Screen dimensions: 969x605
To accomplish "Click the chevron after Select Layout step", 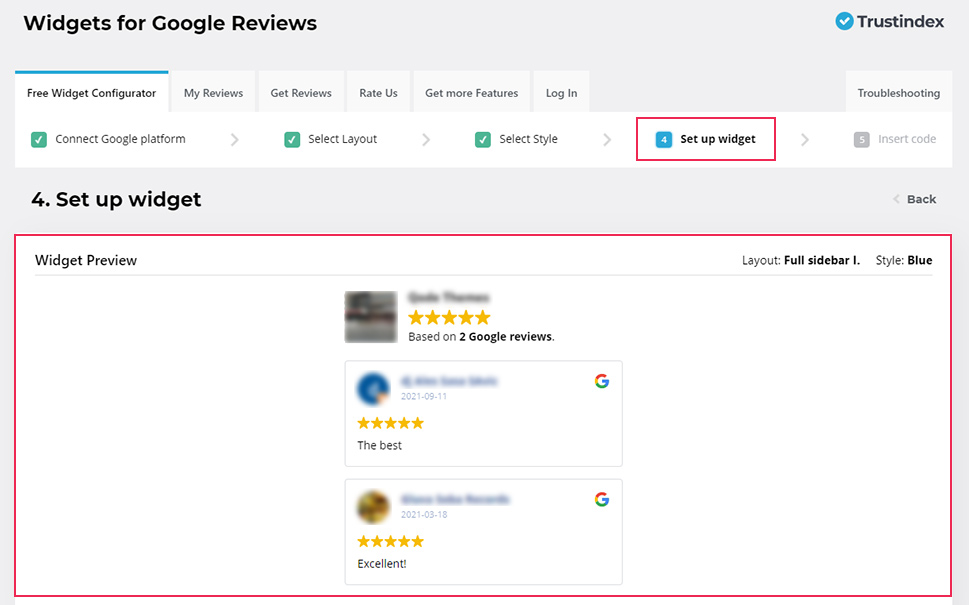I will tap(426, 140).
